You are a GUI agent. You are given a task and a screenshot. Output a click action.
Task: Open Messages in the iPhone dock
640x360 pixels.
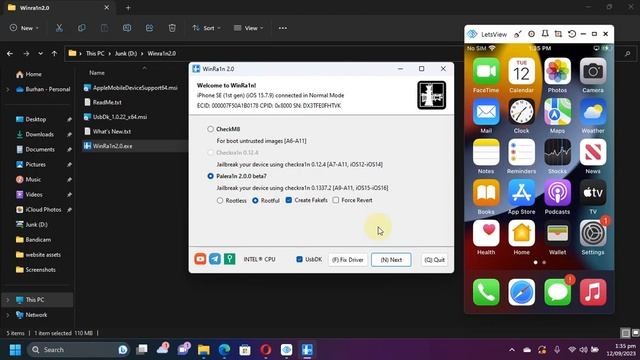click(557, 292)
